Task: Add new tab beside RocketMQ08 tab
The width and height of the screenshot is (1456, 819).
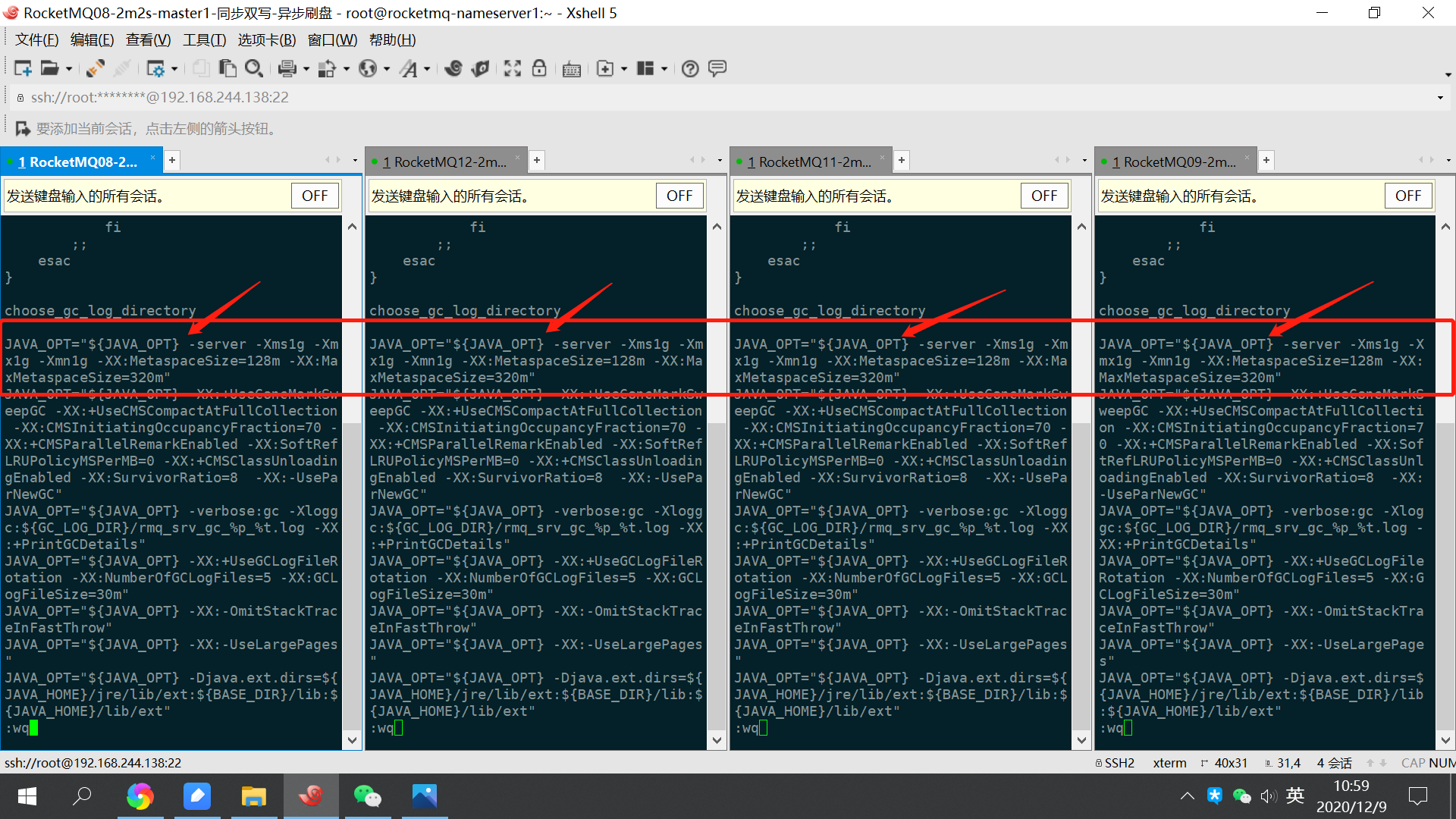Action: pyautogui.click(x=172, y=160)
